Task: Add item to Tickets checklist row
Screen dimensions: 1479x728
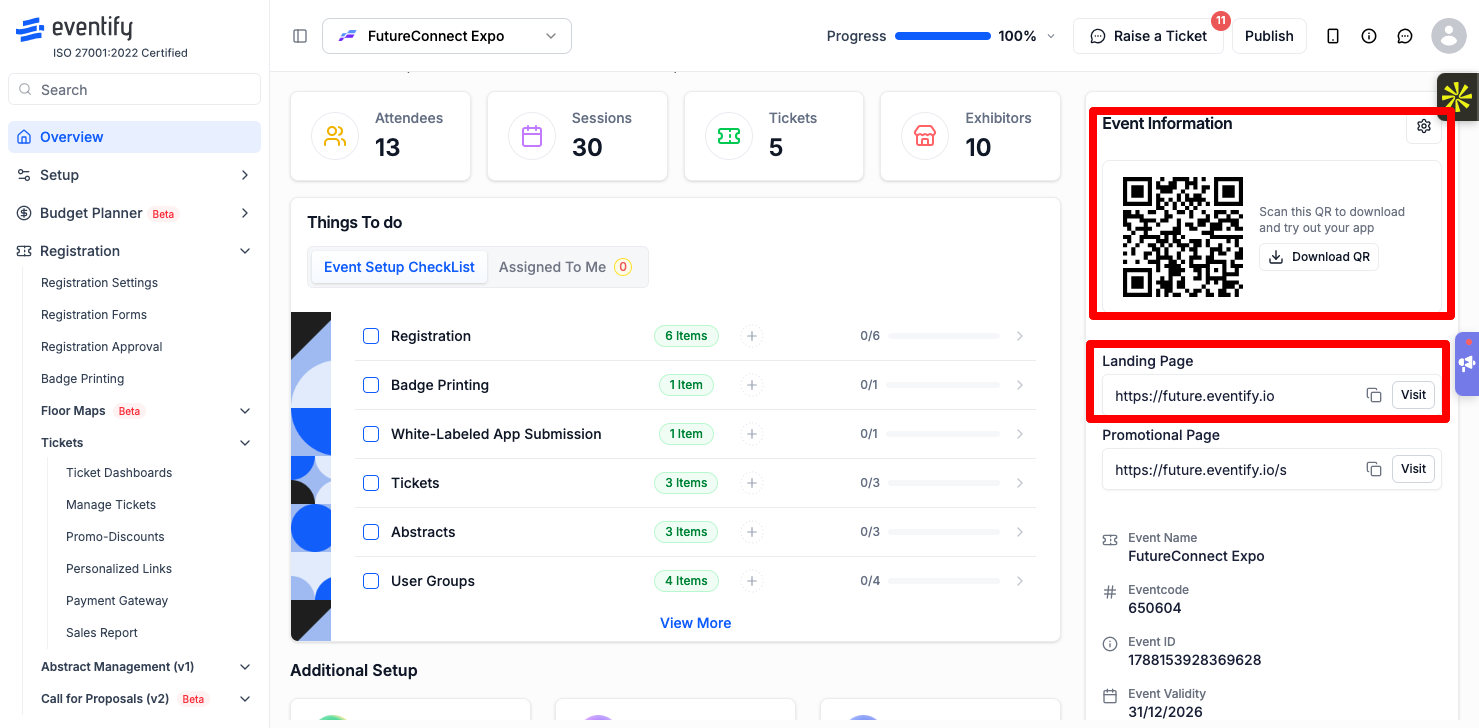Action: click(752, 483)
